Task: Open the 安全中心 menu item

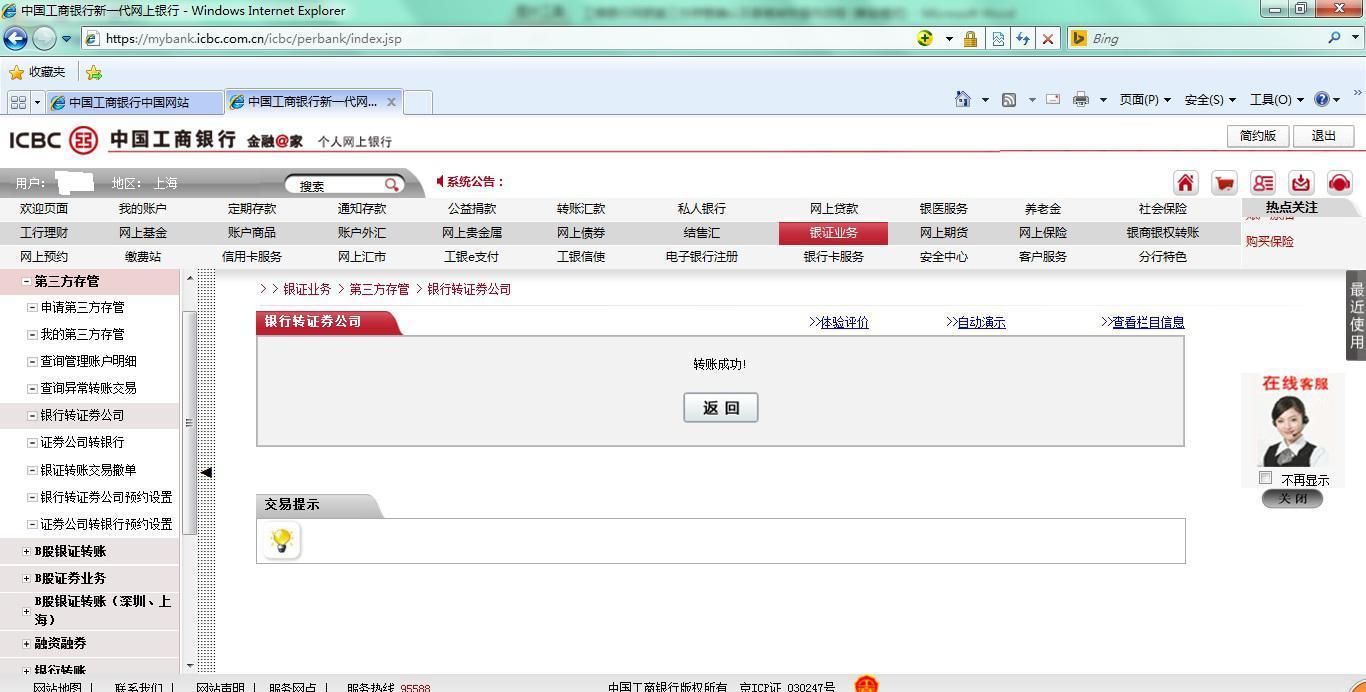Action: point(943,257)
